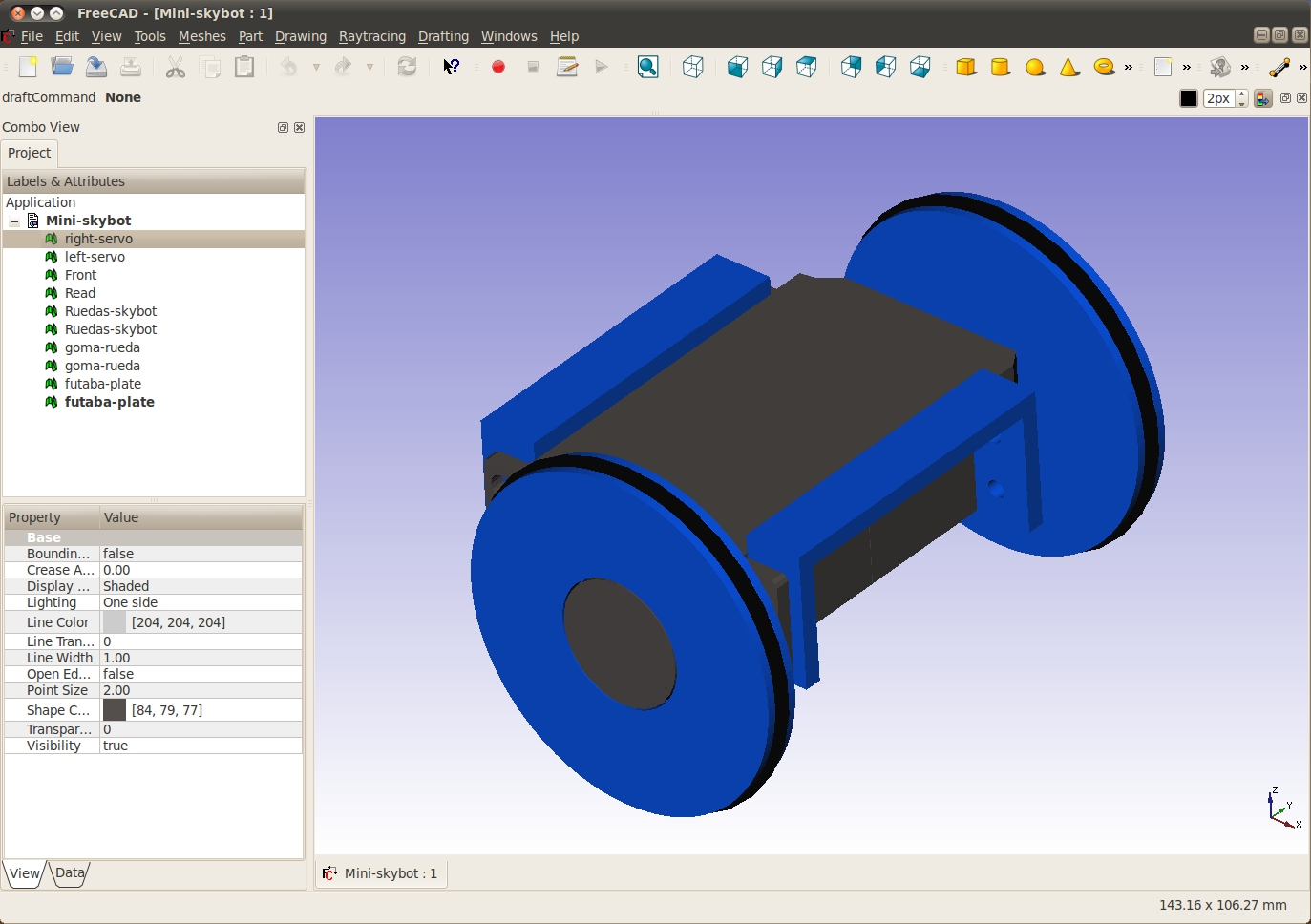Create a torus primitive
Screen dimensions: 1311x924
[x=1104, y=67]
